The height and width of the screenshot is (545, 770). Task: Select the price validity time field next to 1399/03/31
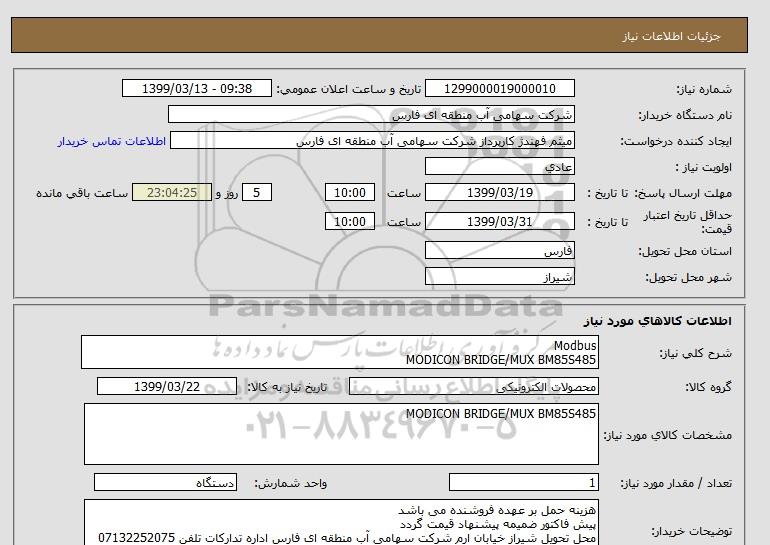(350, 221)
